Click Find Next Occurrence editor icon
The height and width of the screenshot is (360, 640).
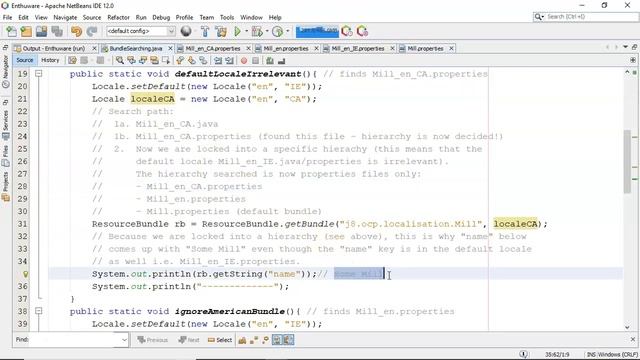[143, 60]
